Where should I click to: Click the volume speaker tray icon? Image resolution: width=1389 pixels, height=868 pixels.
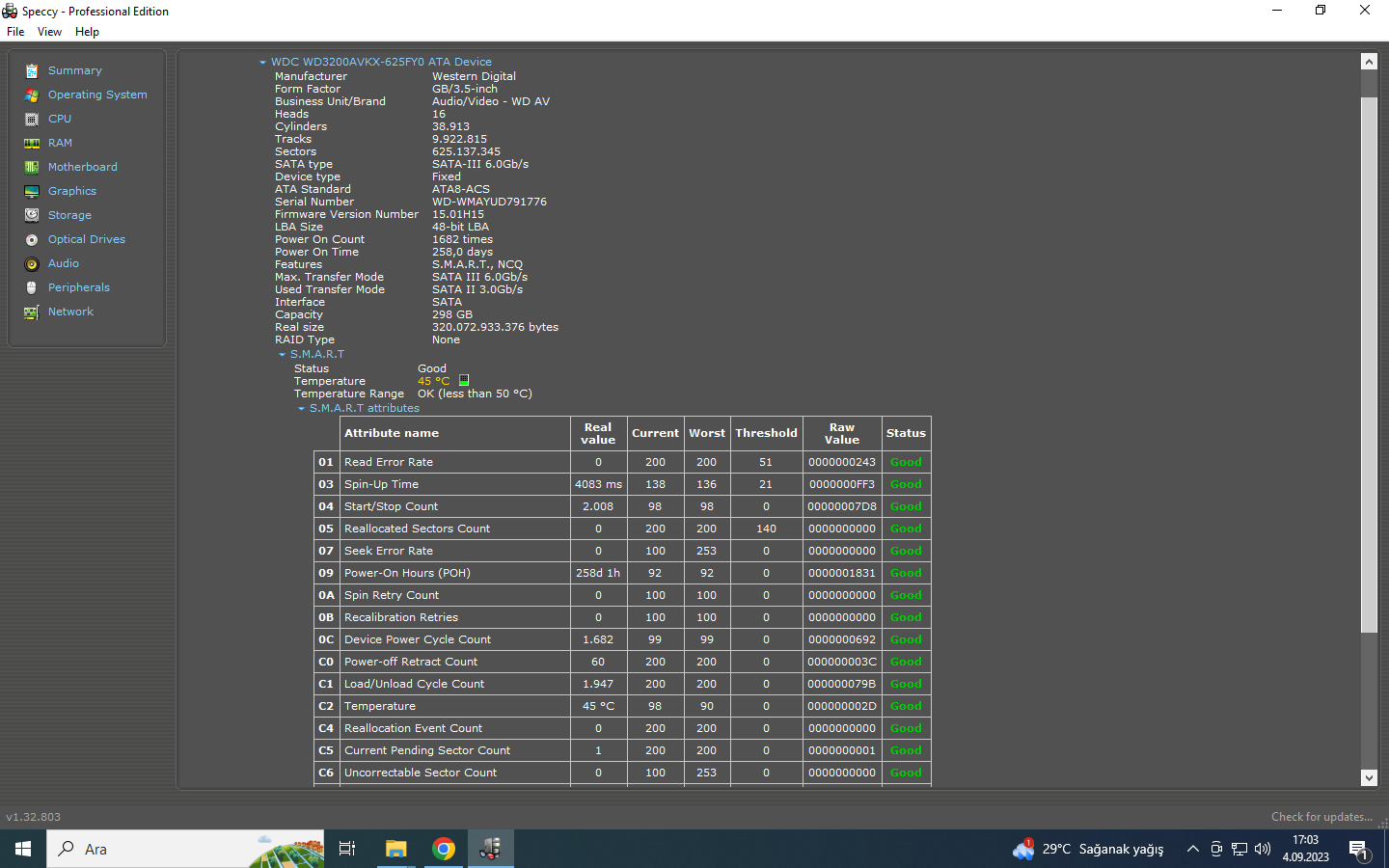tap(1263, 849)
